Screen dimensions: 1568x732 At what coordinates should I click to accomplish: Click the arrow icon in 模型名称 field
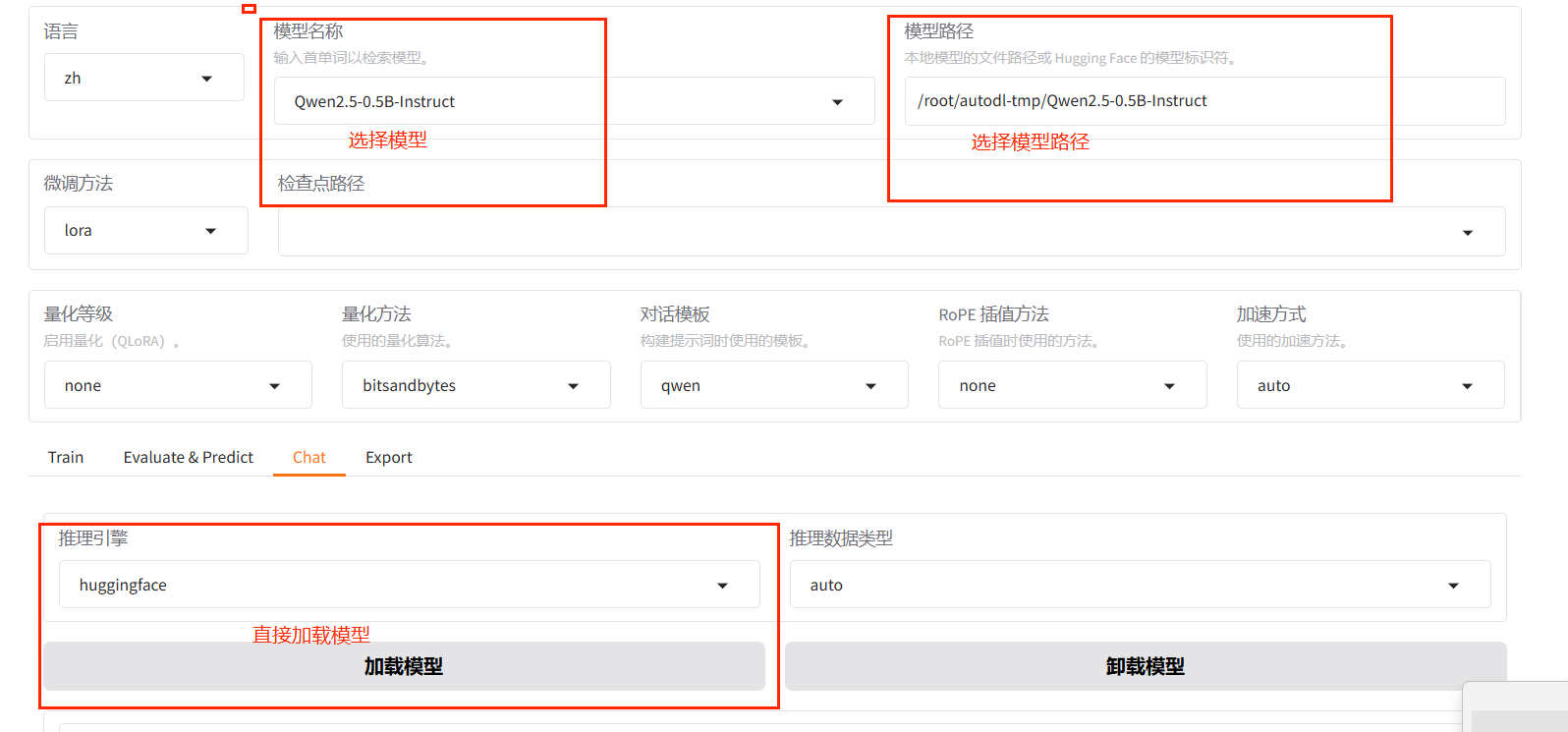(x=837, y=102)
